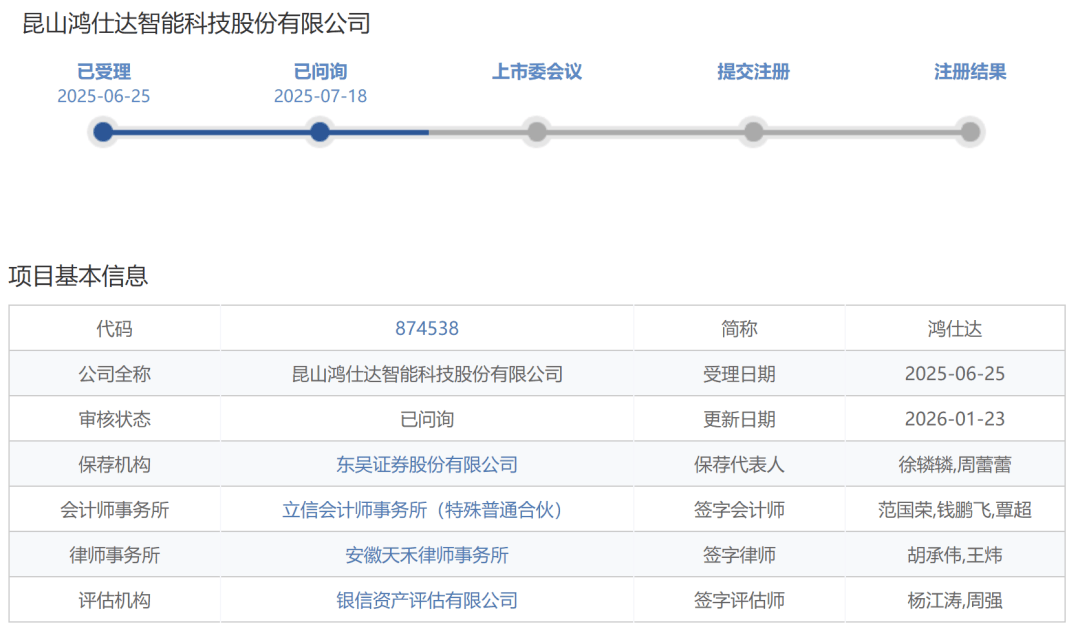Click the 注册结果 stage dot
This screenshot has height=631, width=1080.
(x=970, y=132)
